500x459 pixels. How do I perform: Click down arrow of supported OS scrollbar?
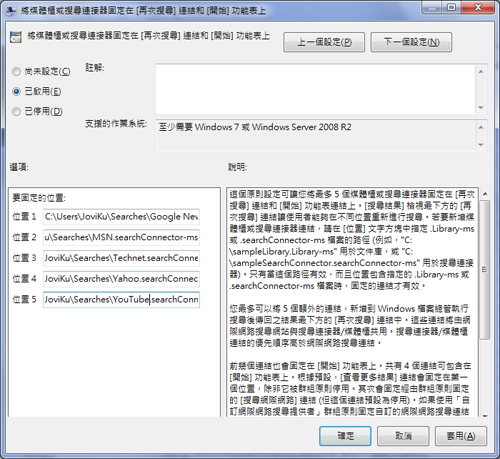481,145
